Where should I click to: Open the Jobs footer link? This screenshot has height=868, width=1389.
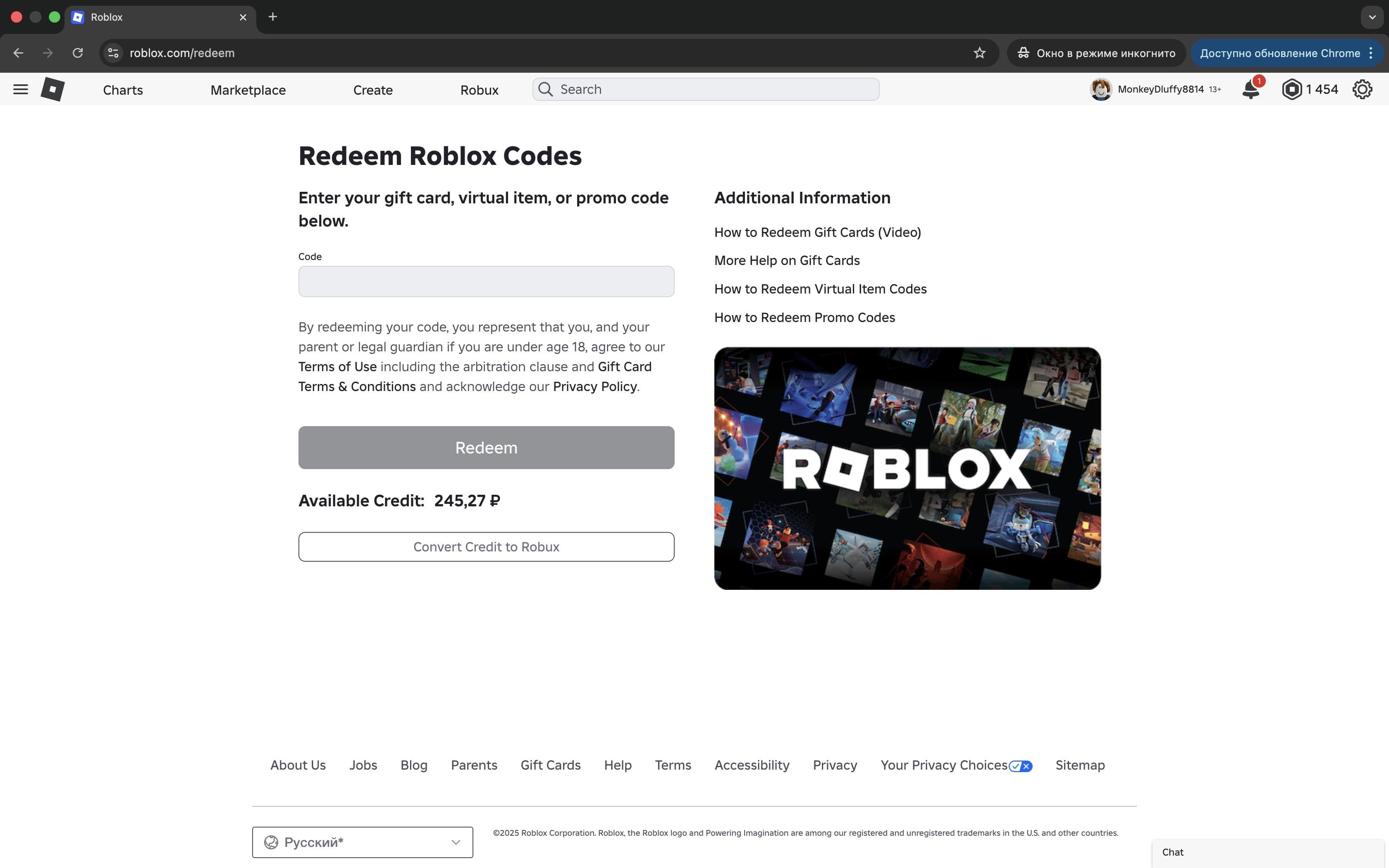363,765
